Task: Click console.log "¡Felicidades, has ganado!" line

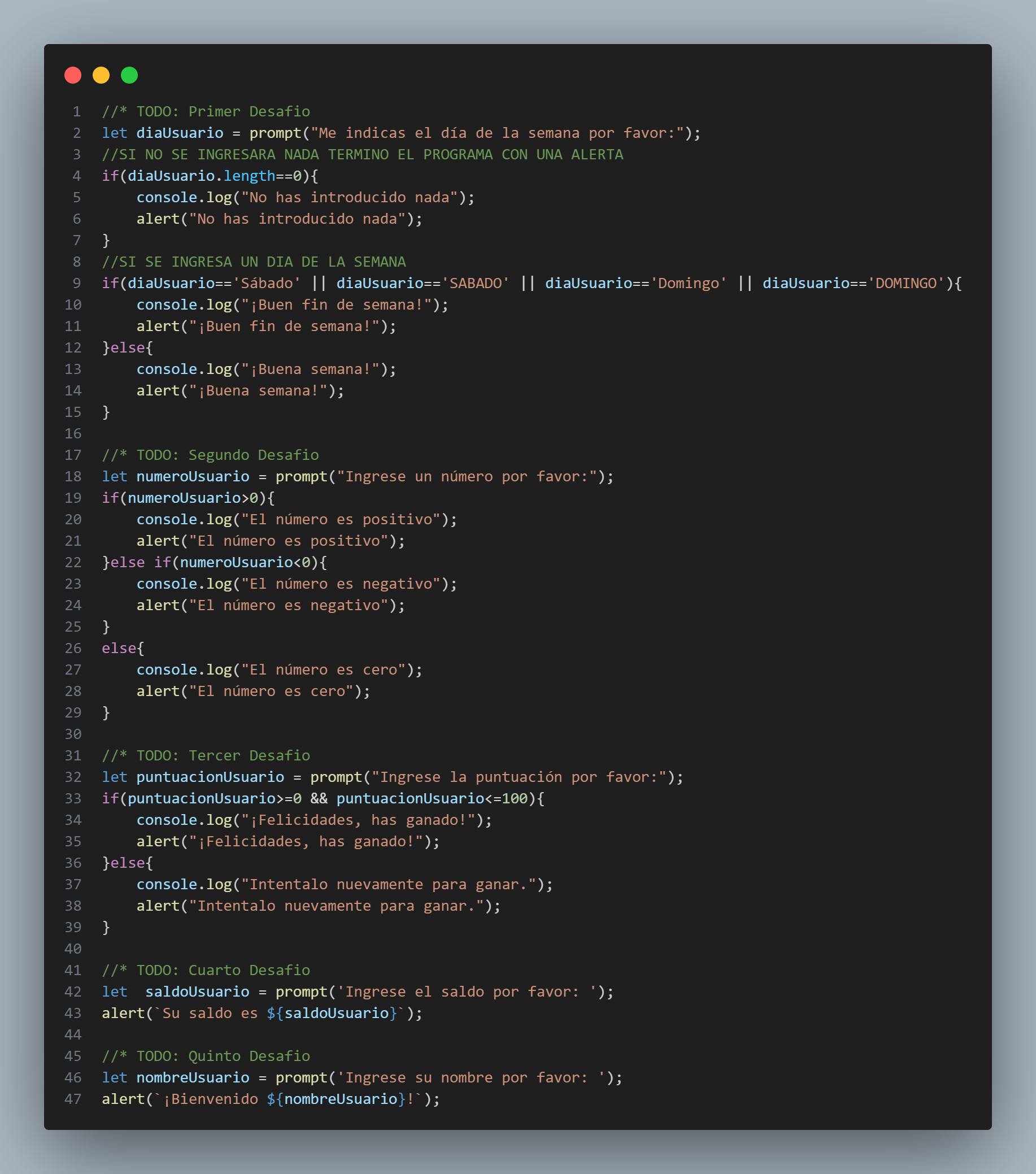Action: (314, 820)
